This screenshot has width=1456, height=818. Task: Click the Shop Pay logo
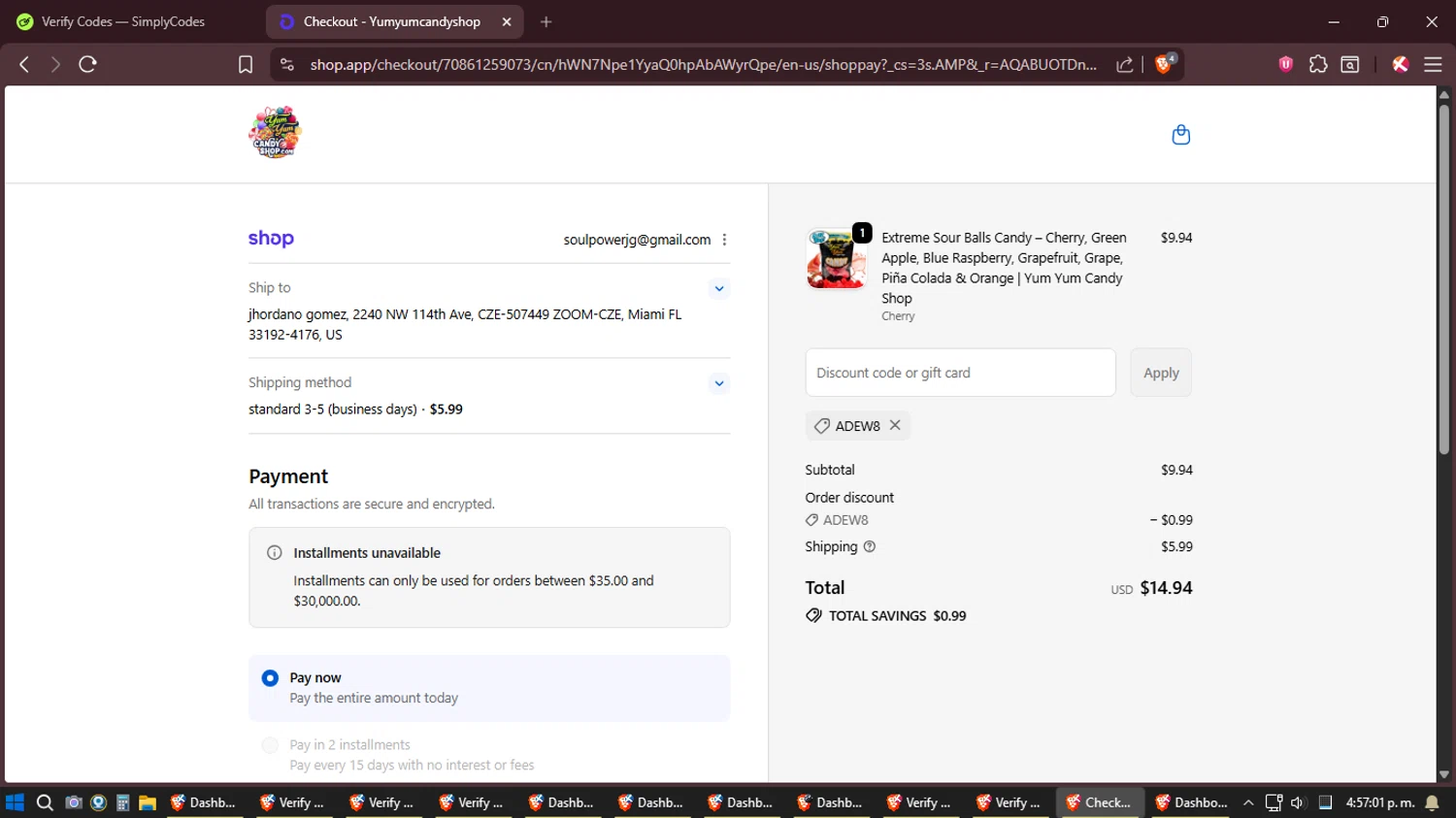tap(271, 239)
